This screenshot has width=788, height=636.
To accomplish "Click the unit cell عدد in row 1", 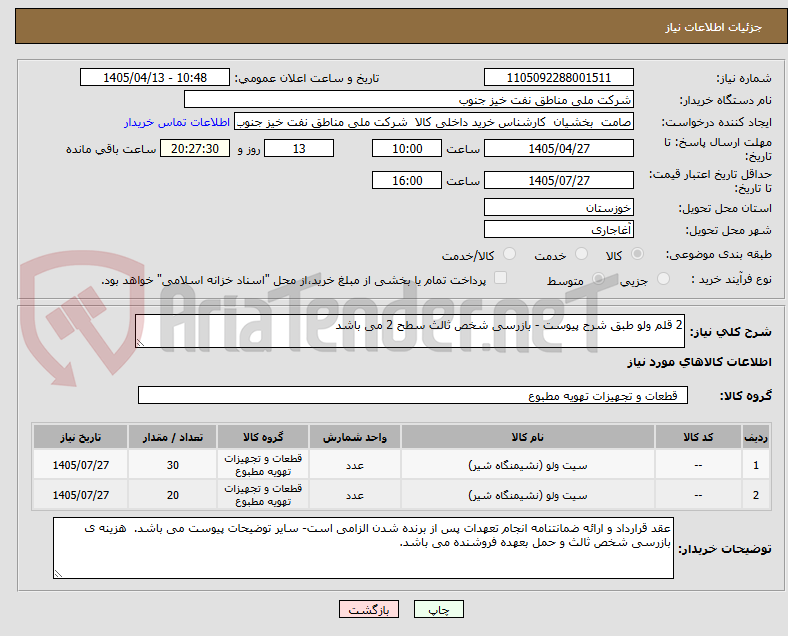I will click(355, 465).
